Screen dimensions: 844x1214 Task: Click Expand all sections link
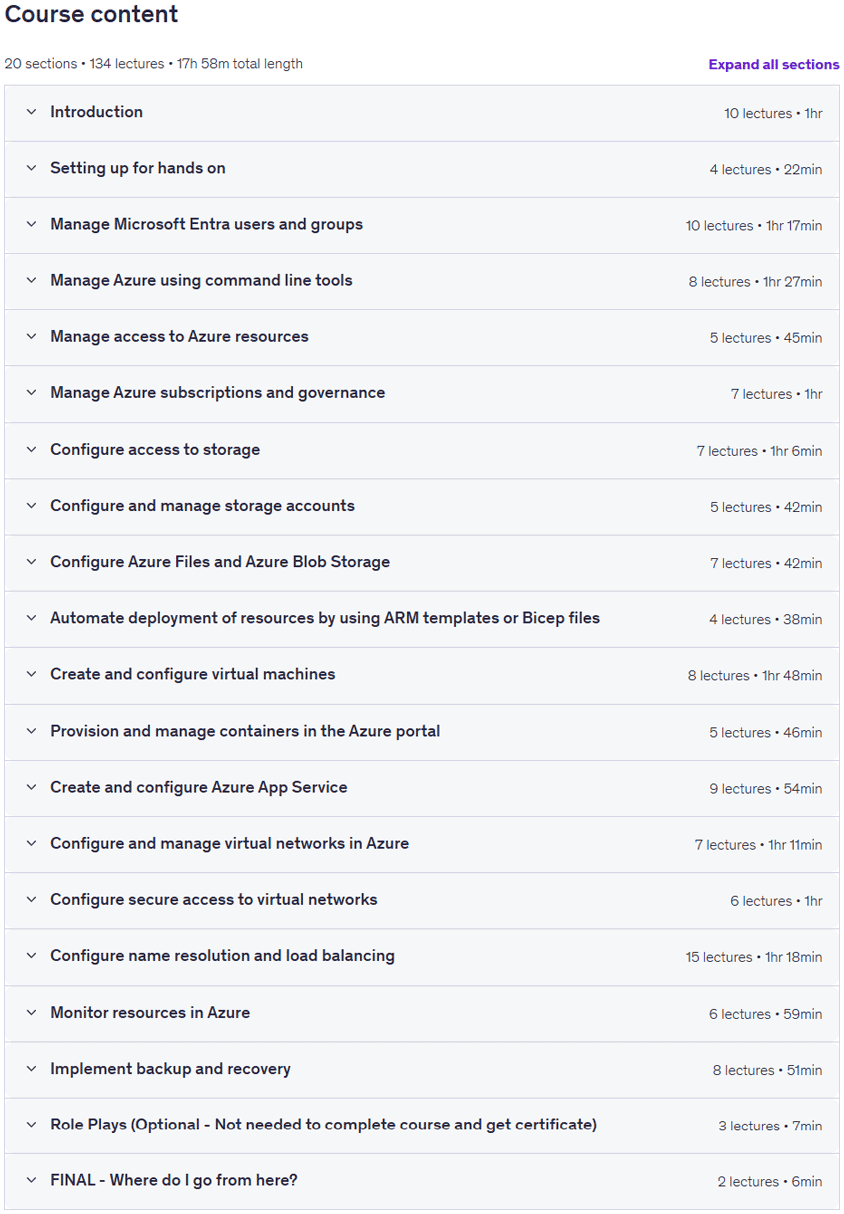(774, 64)
